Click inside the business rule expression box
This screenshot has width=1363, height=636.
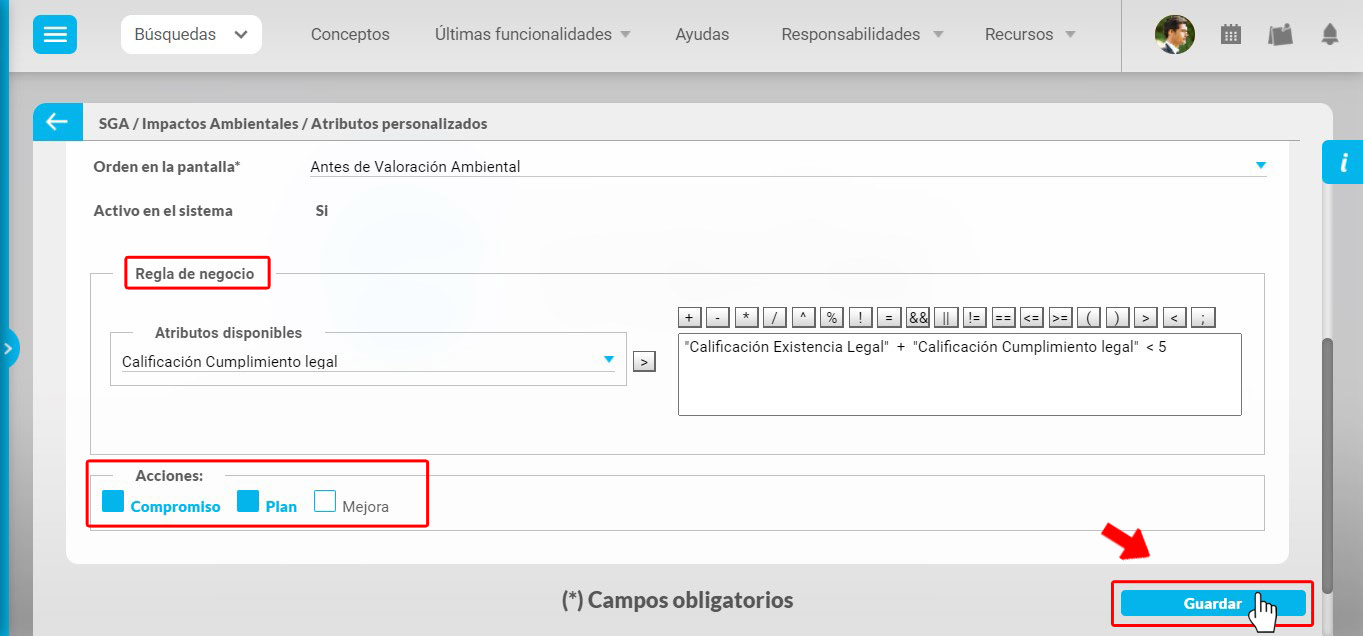click(960, 374)
